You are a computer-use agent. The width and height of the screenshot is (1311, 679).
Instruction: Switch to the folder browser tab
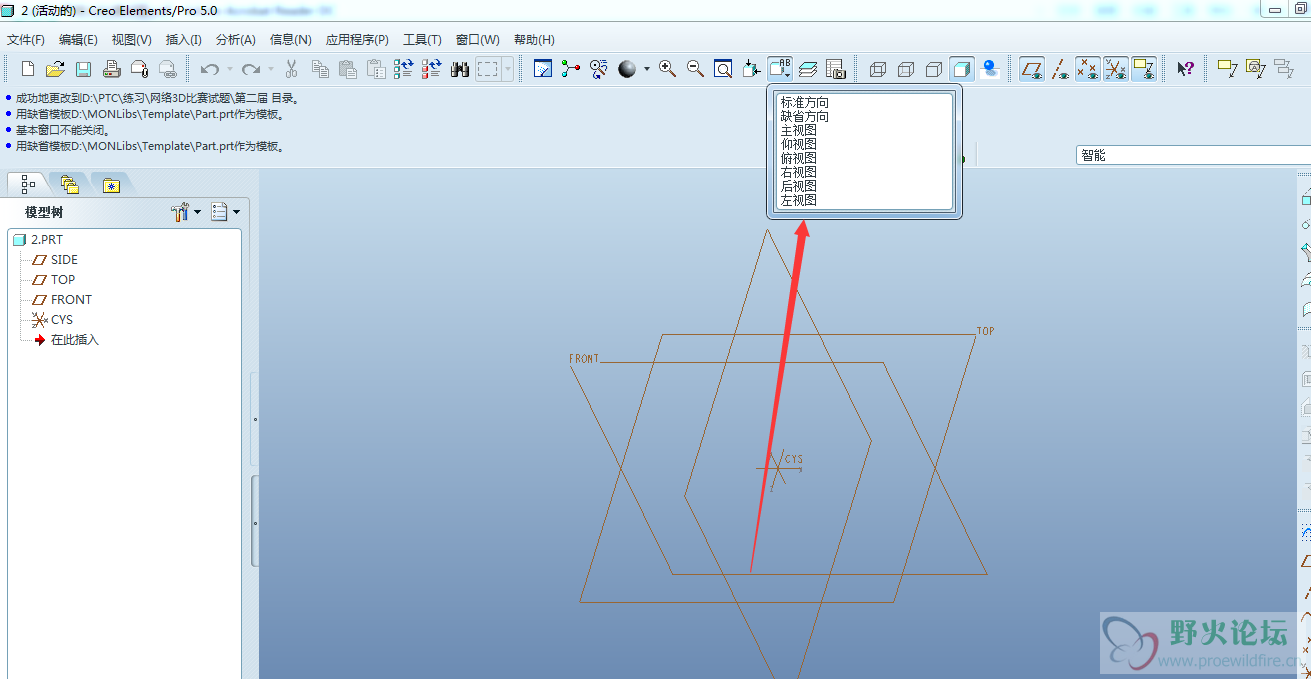[69, 184]
